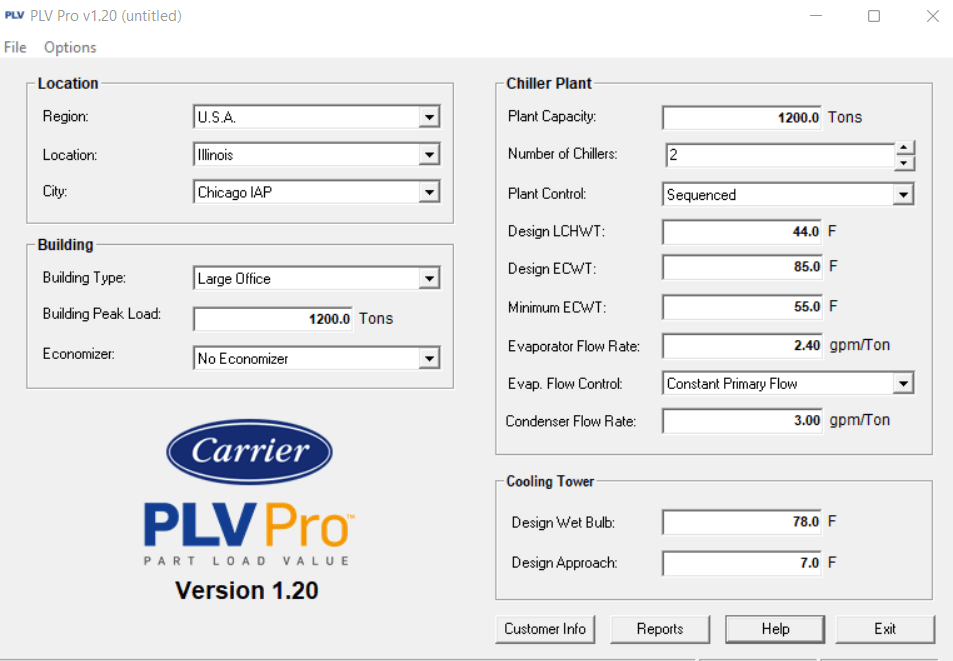
Task: Click inside the Plant Capacity field
Action: [740, 117]
